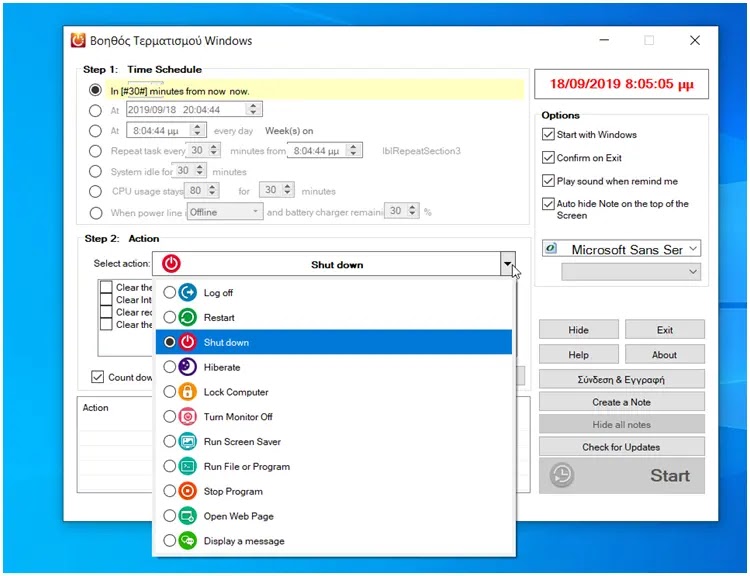Click the power icon in Select action box
This screenshot has width=750, height=576.
click(171, 264)
